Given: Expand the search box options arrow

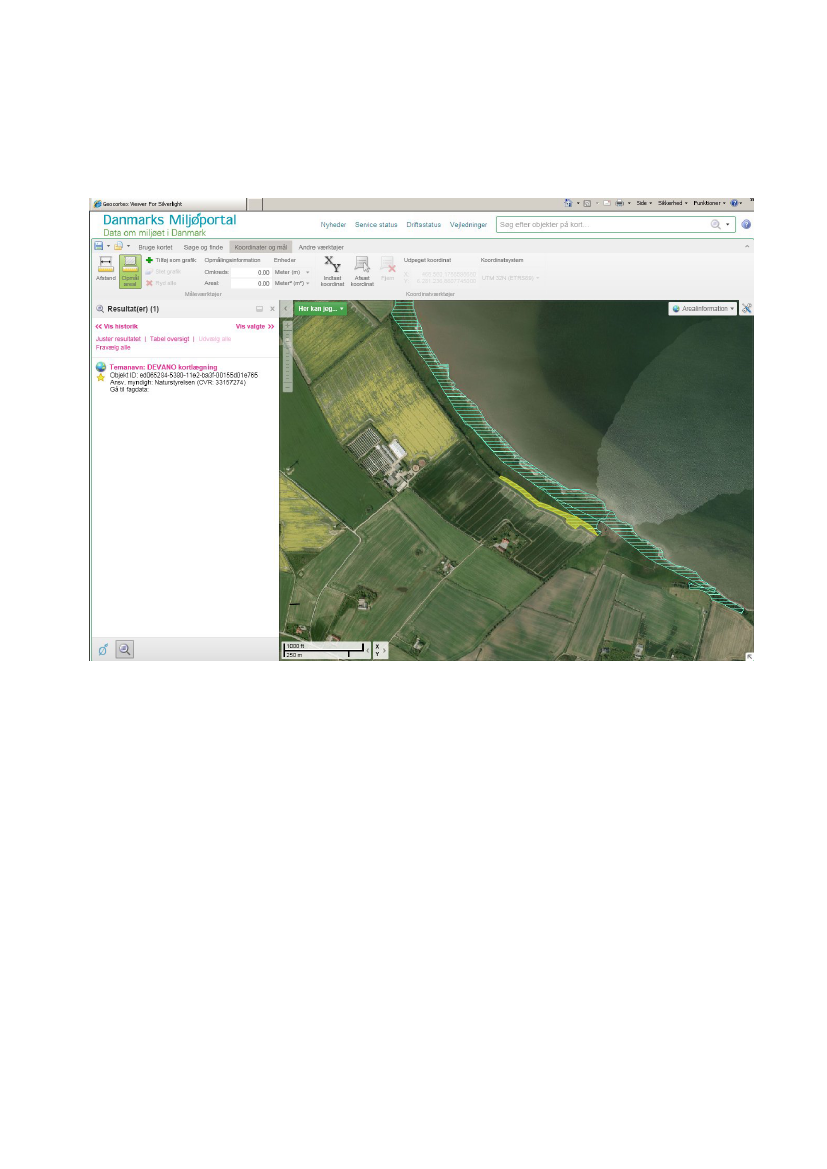Looking at the screenshot, I should (x=728, y=224).
